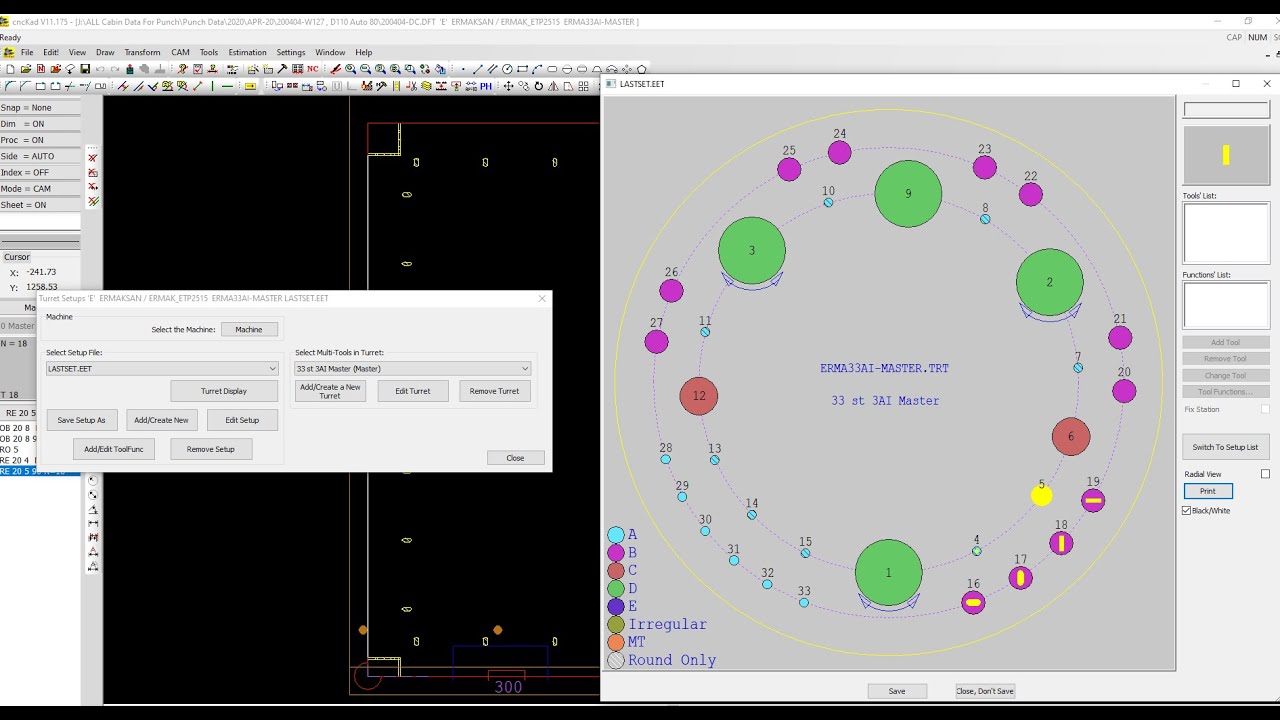
Task: Click the Move four-arrows icon
Action: 508,86
